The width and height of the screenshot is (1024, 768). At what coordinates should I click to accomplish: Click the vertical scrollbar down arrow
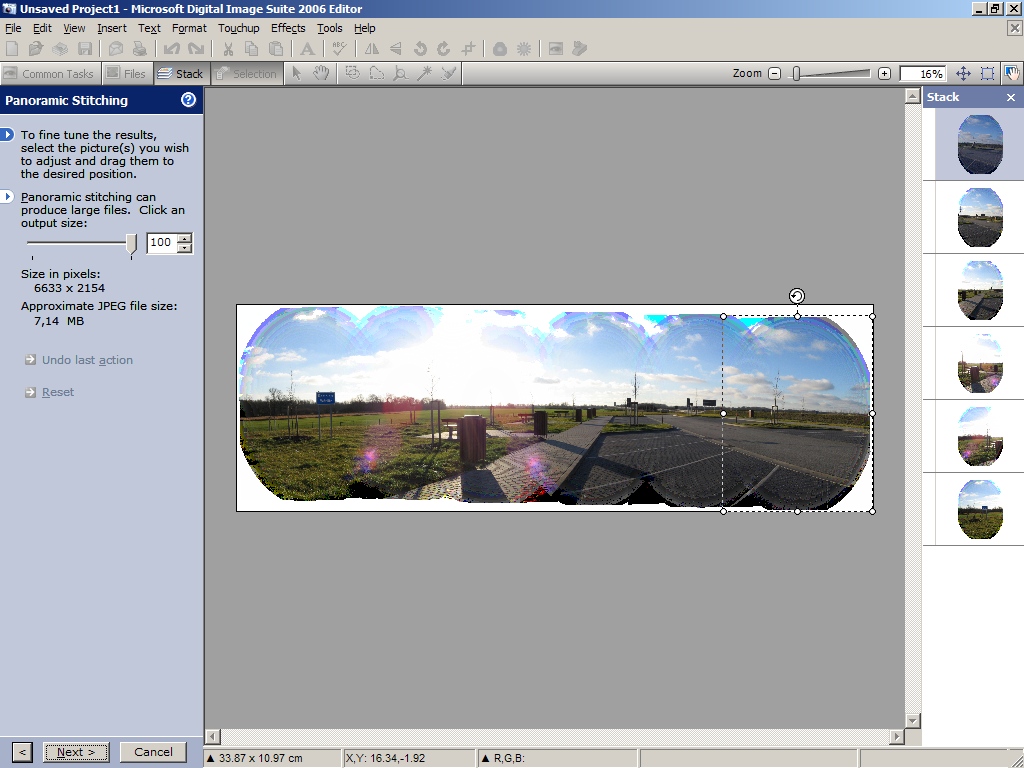point(913,720)
